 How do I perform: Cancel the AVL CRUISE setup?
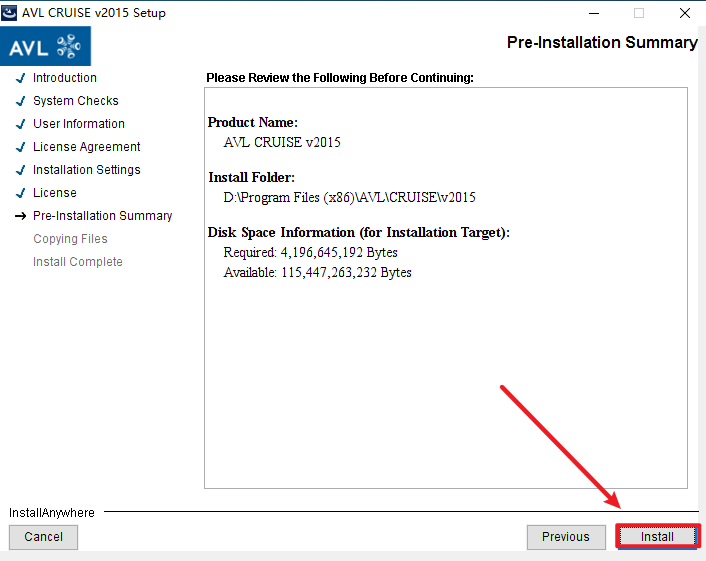(43, 537)
